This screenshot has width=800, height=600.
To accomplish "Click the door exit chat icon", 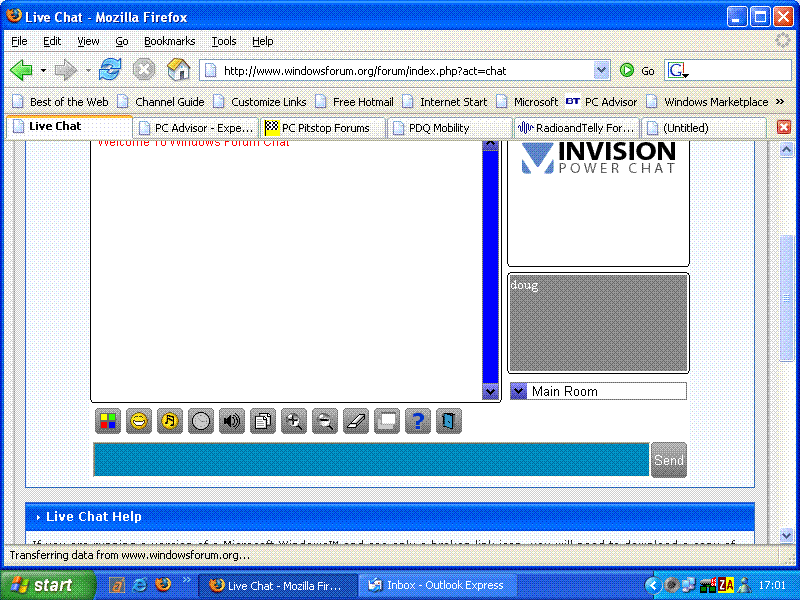I will click(449, 421).
